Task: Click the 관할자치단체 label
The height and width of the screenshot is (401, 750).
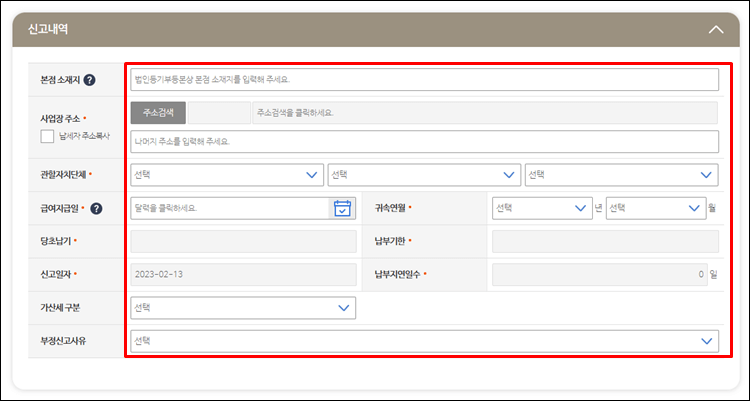Action: click(x=63, y=175)
